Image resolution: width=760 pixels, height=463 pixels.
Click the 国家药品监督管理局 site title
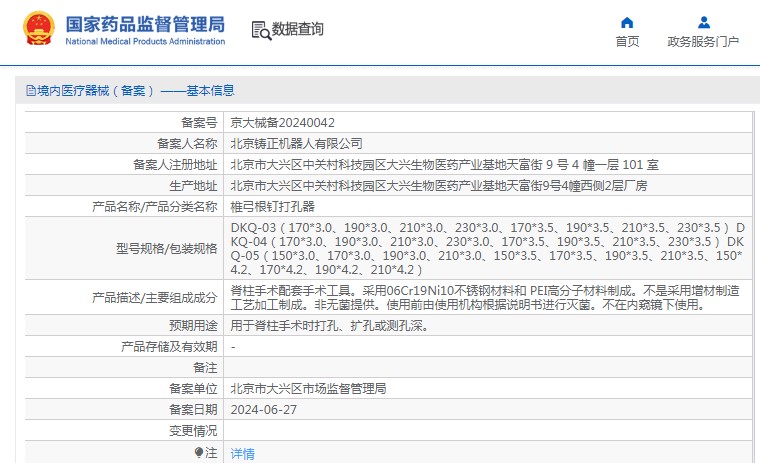(x=145, y=24)
